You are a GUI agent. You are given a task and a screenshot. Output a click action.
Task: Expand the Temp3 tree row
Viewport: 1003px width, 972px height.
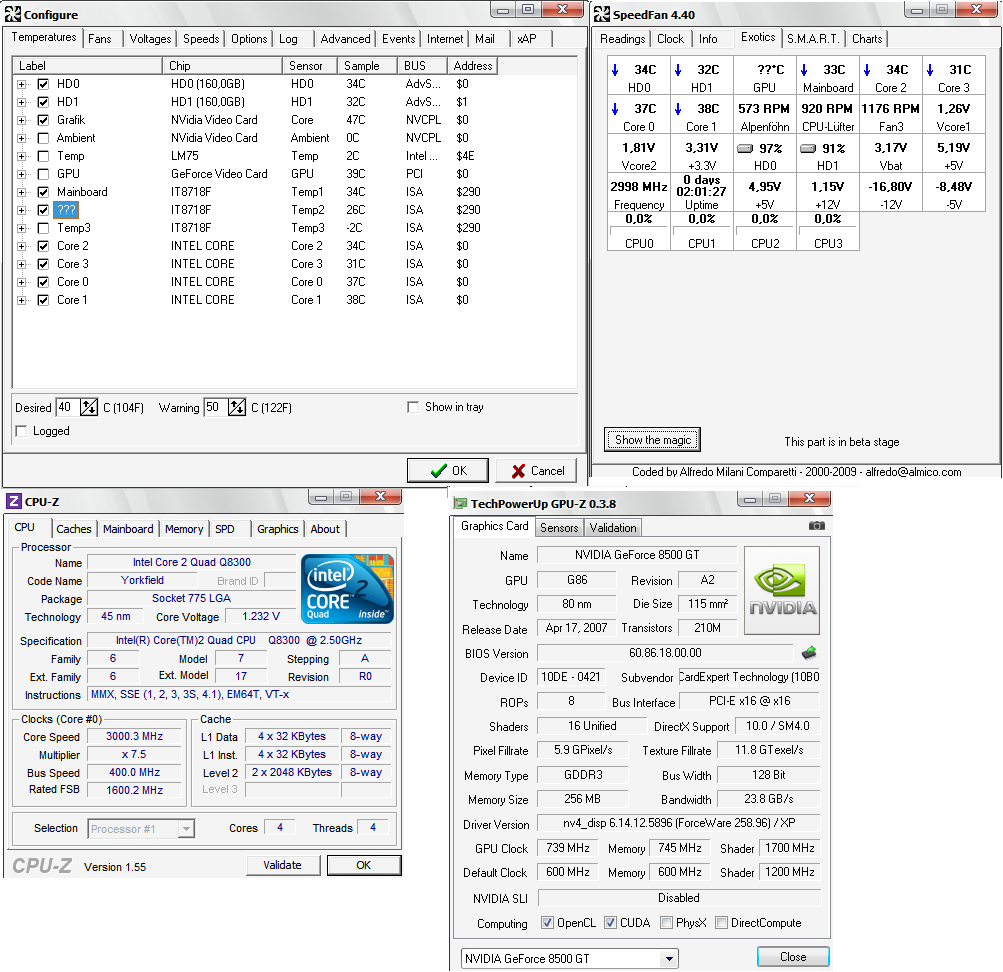click(x=22, y=228)
